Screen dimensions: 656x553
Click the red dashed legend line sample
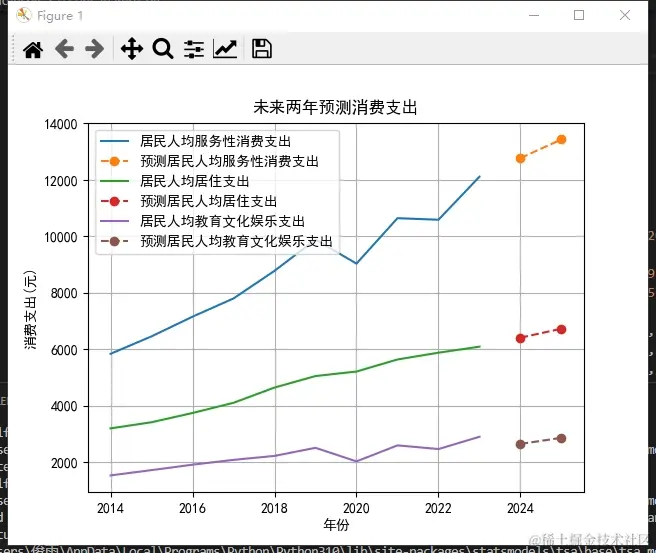click(x=115, y=201)
